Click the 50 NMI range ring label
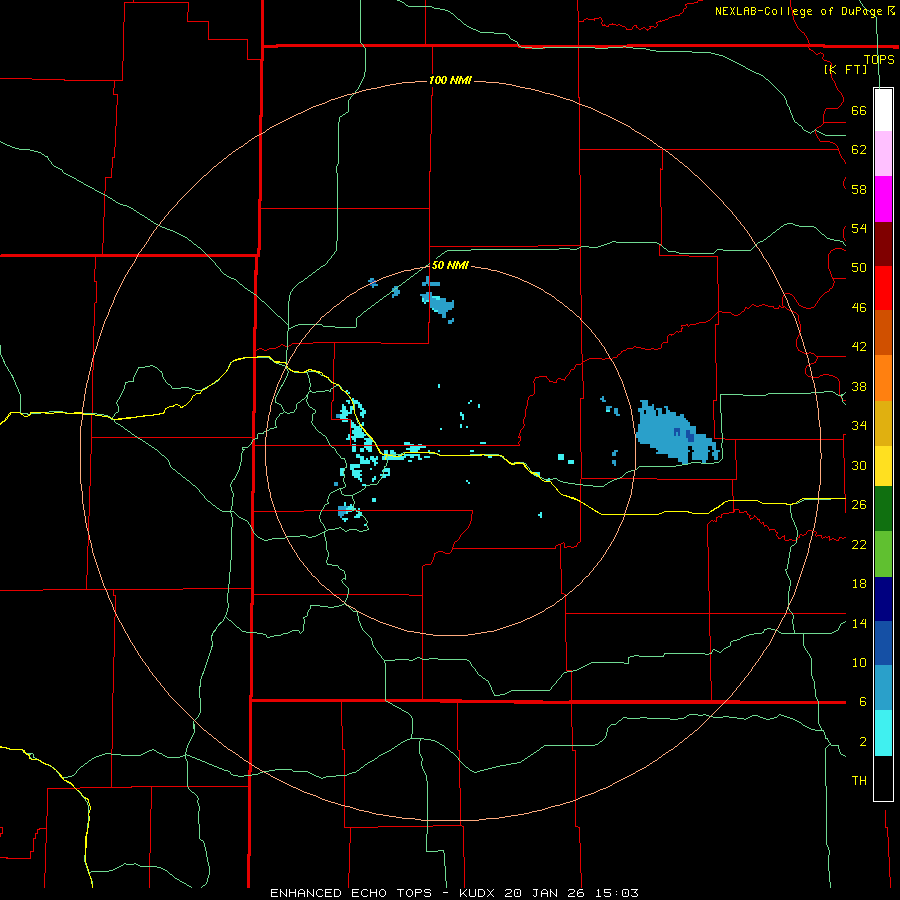This screenshot has width=900, height=900. (450, 265)
